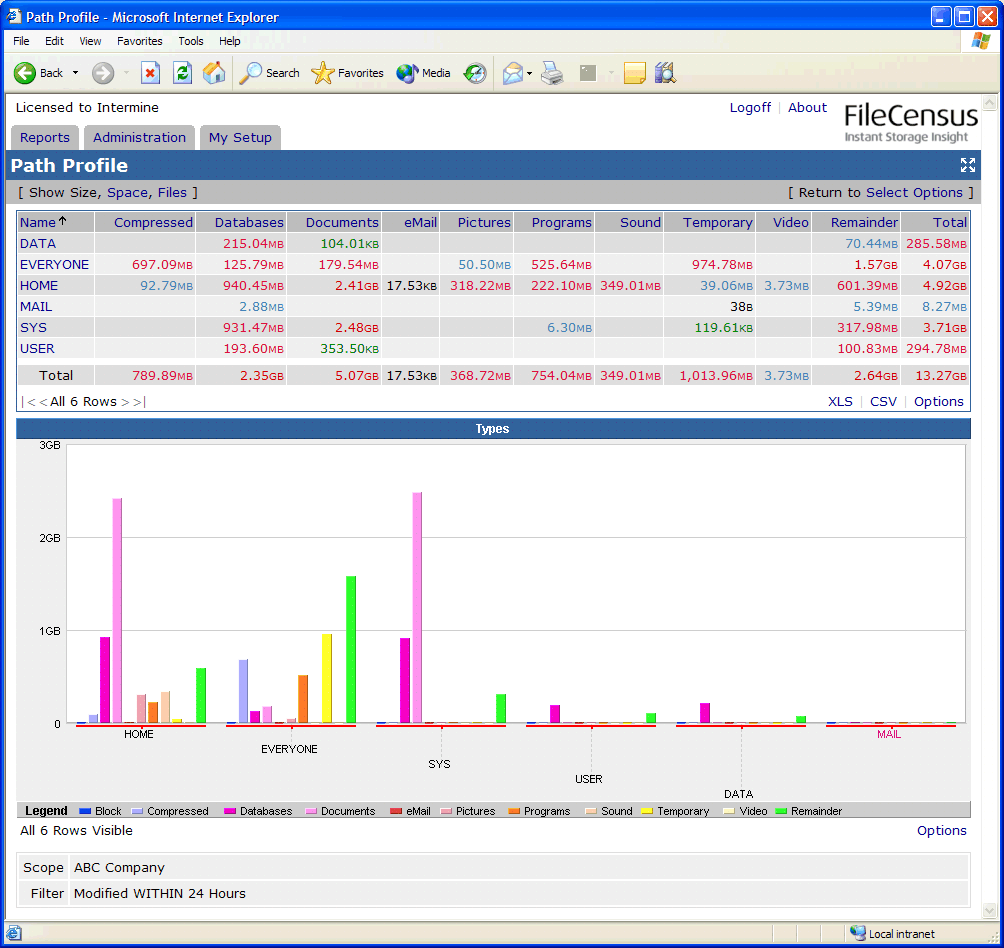This screenshot has height=948, width=1004.
Task: Click the Research binoculars toolbar icon
Action: [x=665, y=73]
